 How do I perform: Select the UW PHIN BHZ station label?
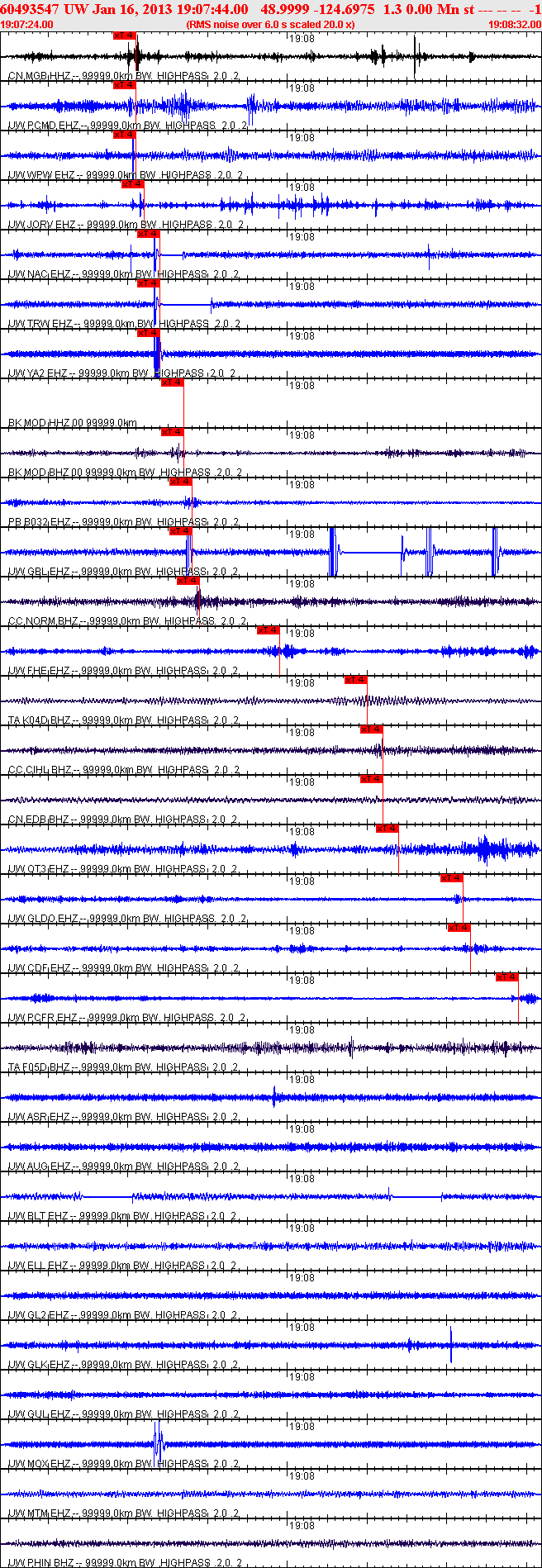[126, 1563]
